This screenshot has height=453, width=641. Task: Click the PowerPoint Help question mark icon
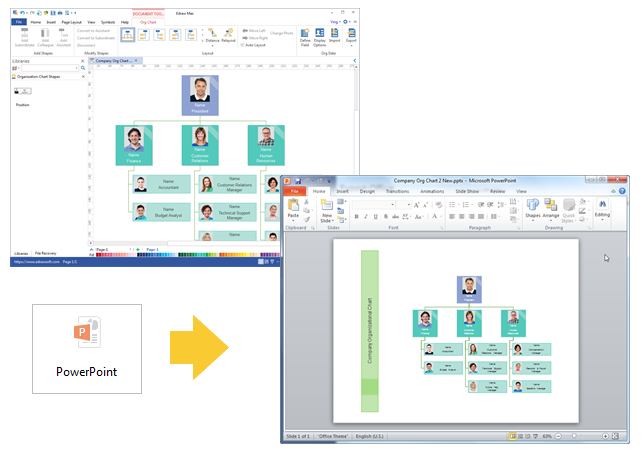pyautogui.click(x=622, y=191)
